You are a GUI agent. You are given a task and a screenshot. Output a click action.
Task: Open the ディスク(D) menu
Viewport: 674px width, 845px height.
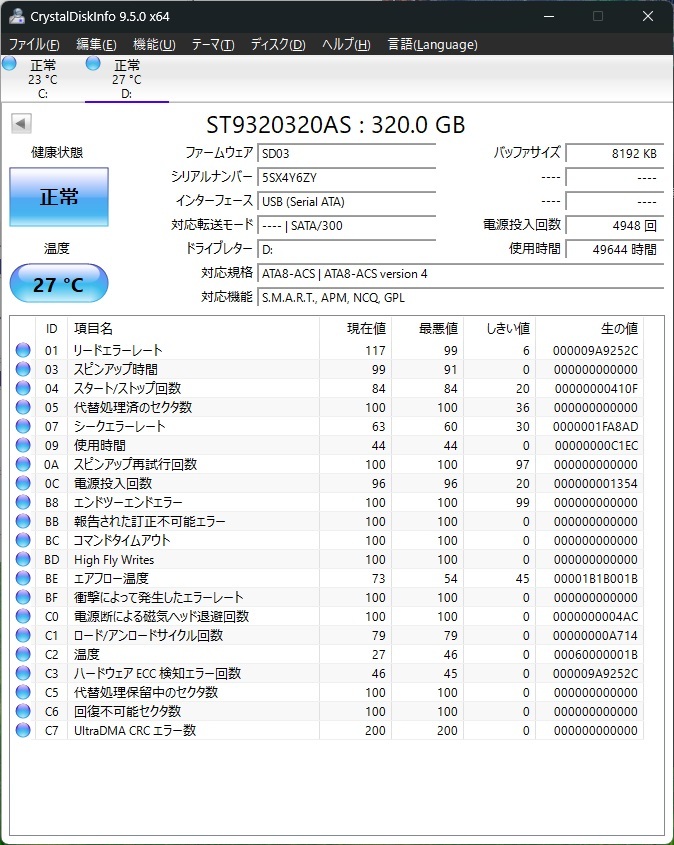coord(278,44)
